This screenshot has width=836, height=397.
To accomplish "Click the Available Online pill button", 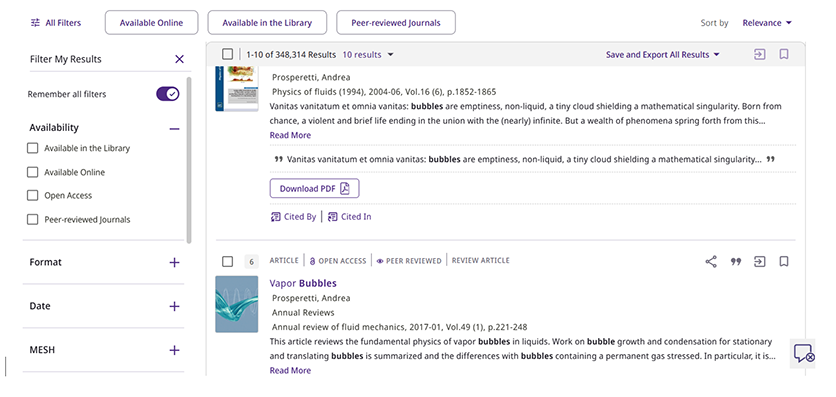I will (151, 23).
